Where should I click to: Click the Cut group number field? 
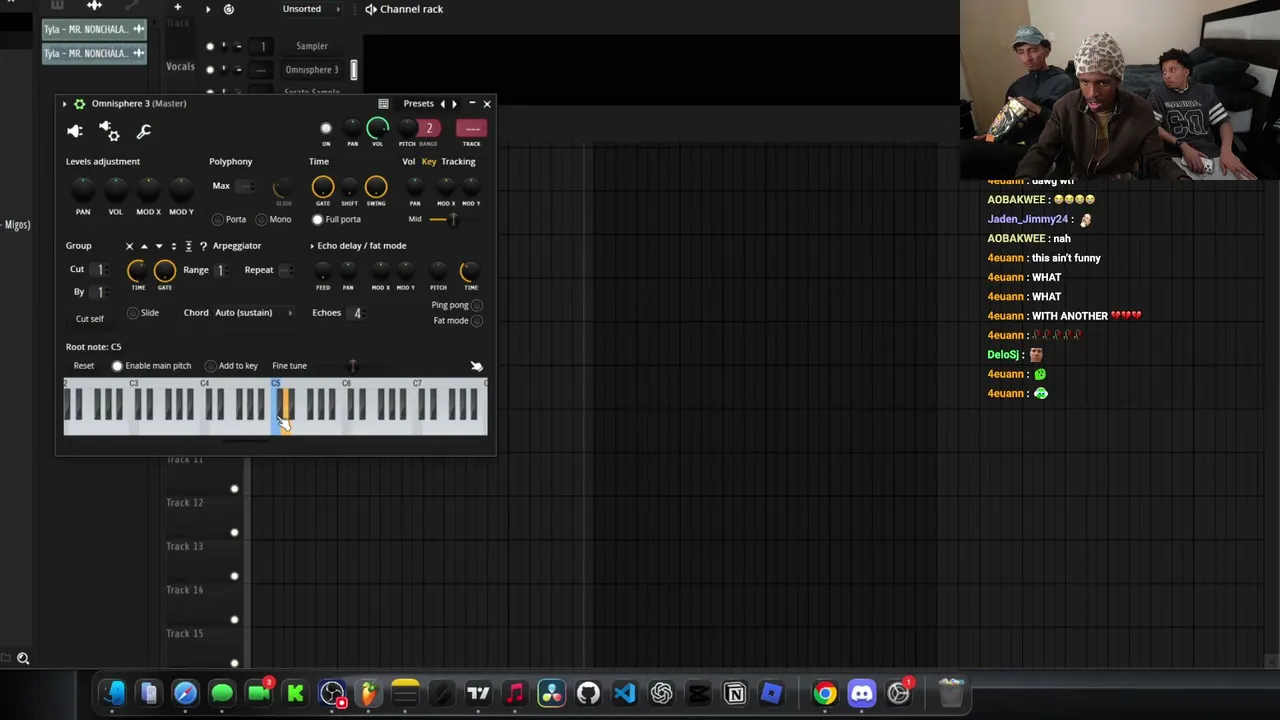coord(100,270)
